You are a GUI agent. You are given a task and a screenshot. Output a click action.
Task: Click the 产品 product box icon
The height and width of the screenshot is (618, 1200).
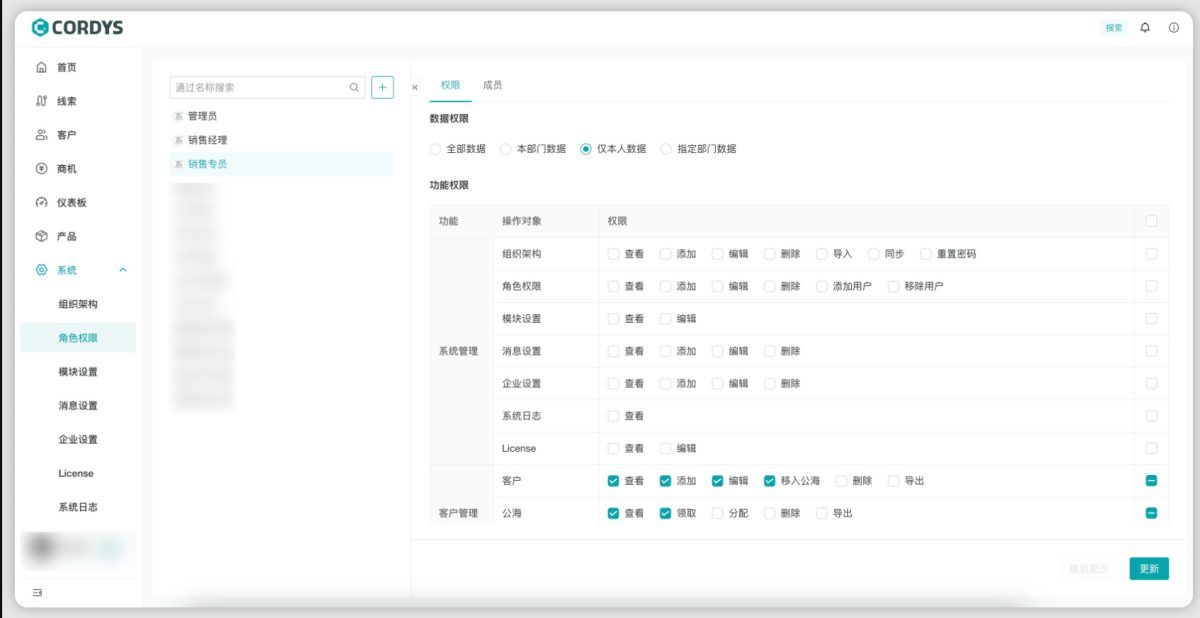point(41,236)
